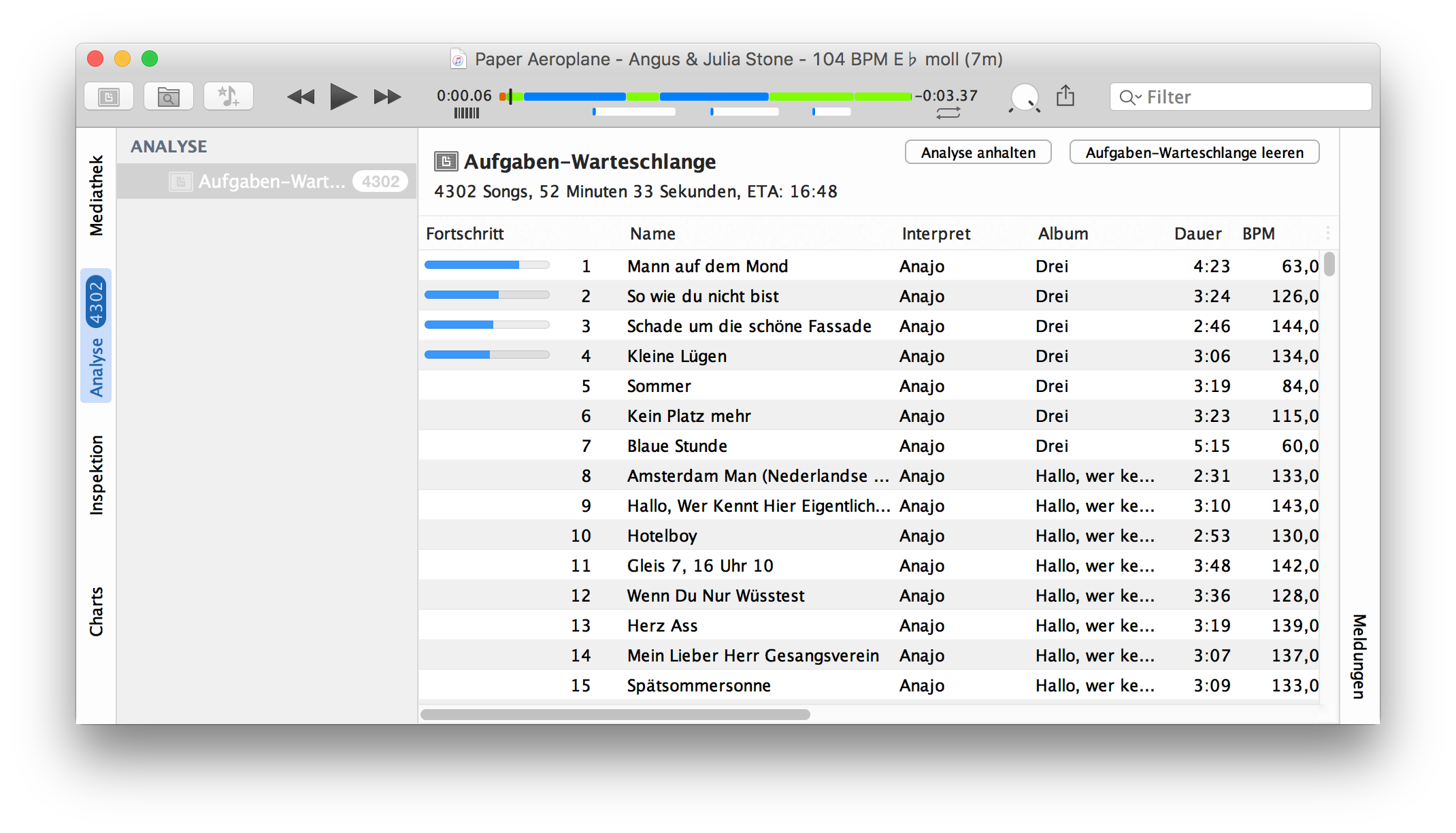Select Aufgaben-Warteschlange in the Analyse sidebar
Screen dimensions: 1456x833
pyautogui.click(x=265, y=181)
